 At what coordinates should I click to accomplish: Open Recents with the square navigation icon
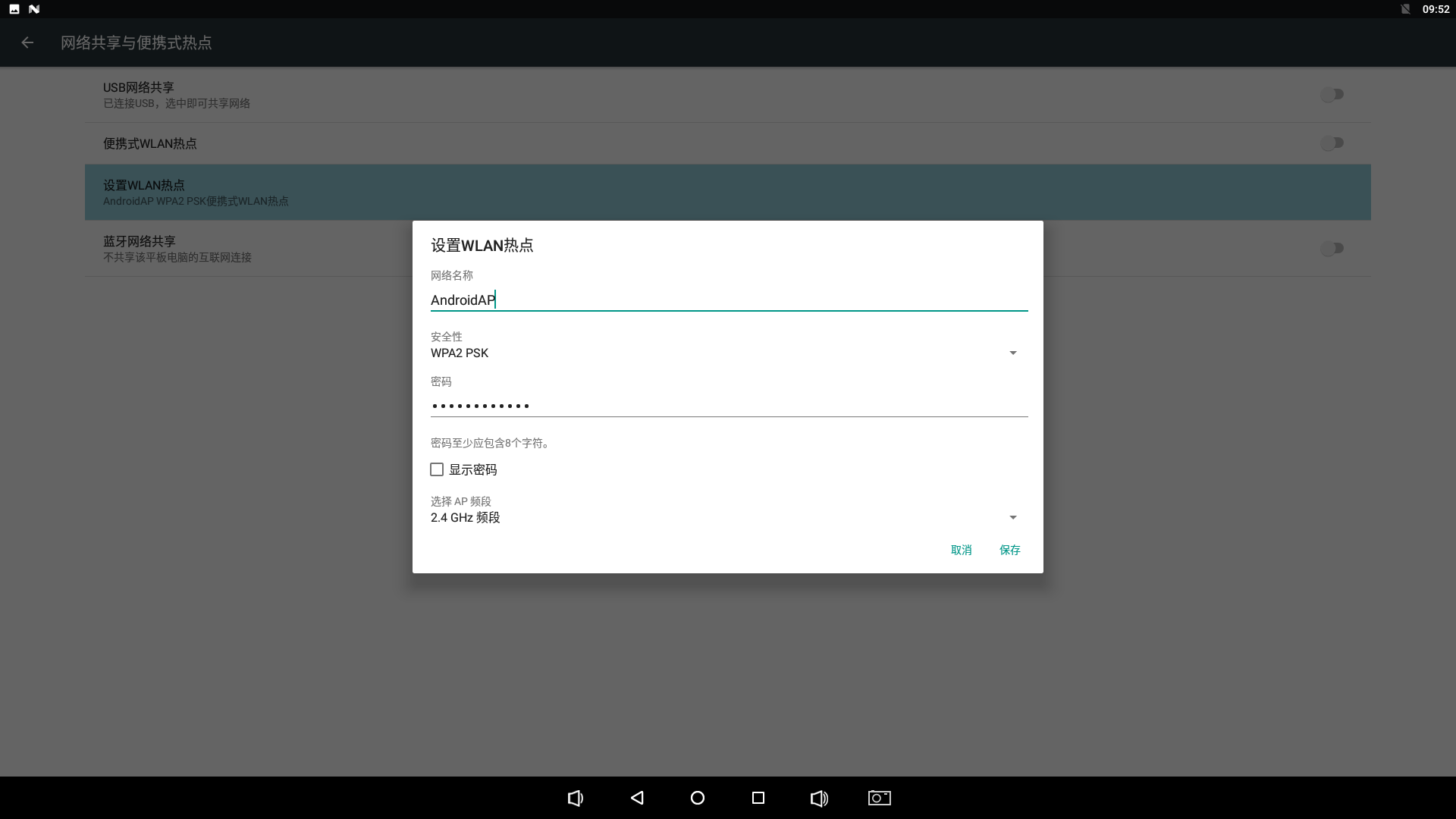pos(758,798)
